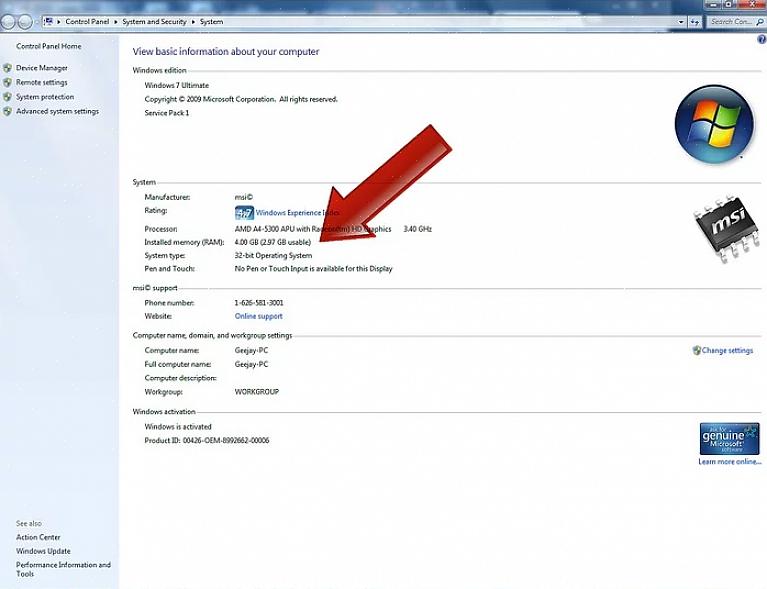Click shield icon beside Advanced system settings
Screen dimensions: 767x589
[7, 111]
